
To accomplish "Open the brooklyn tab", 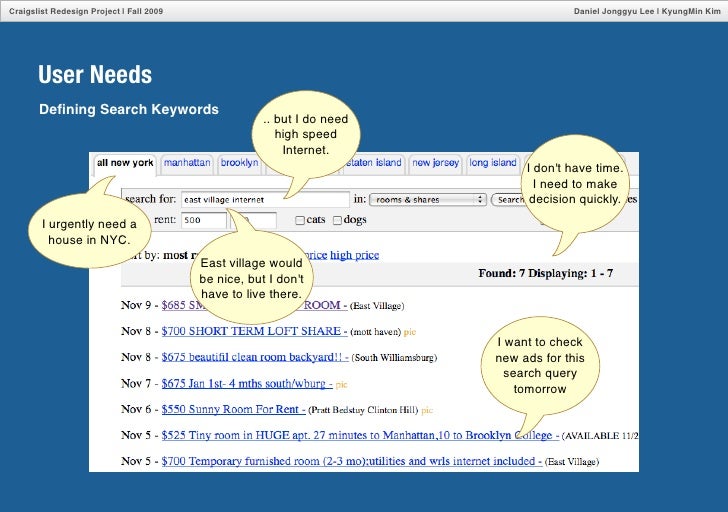I will (x=239, y=163).
